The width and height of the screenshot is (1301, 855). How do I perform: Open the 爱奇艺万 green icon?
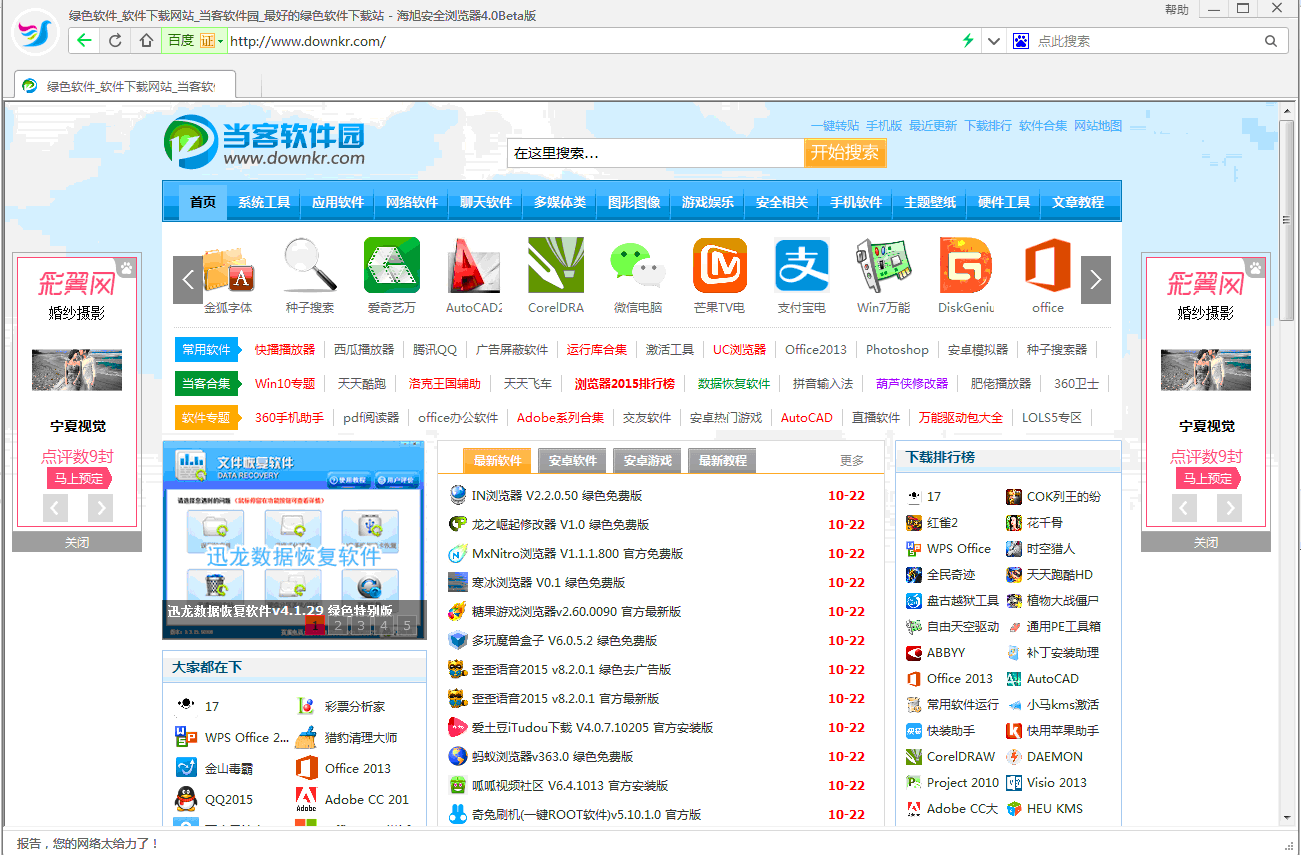click(392, 265)
